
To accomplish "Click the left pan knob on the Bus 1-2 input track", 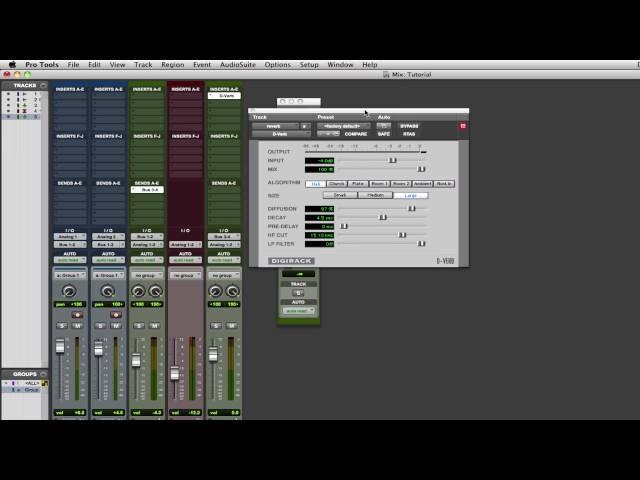I will pyautogui.click(x=138, y=291).
